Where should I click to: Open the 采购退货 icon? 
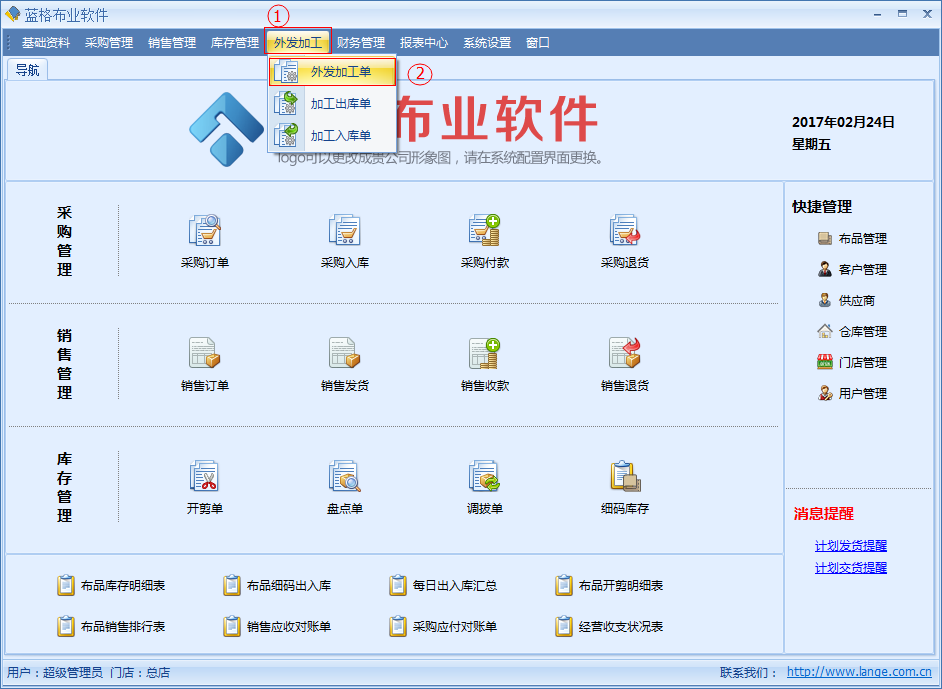pos(625,230)
